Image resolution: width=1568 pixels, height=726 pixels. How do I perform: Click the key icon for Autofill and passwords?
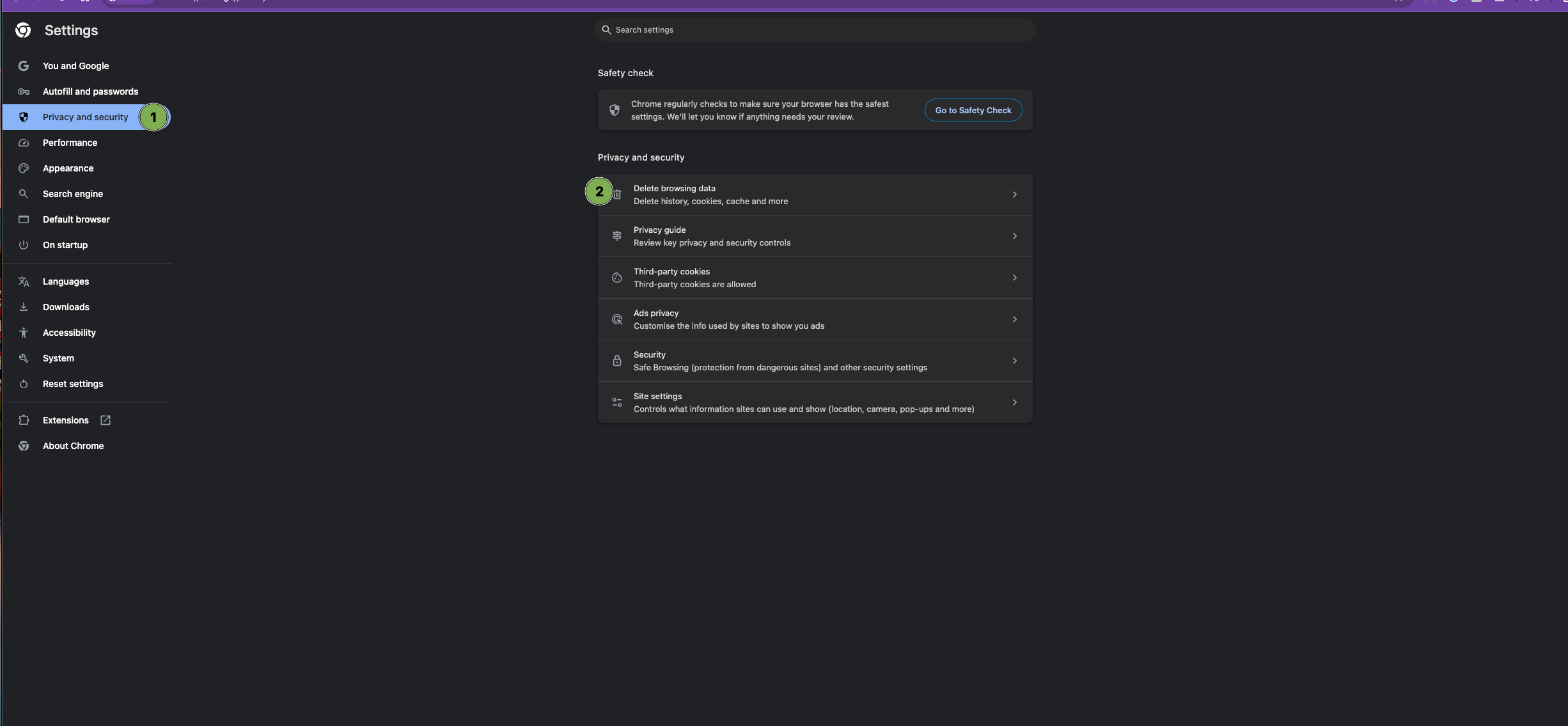[x=24, y=91]
